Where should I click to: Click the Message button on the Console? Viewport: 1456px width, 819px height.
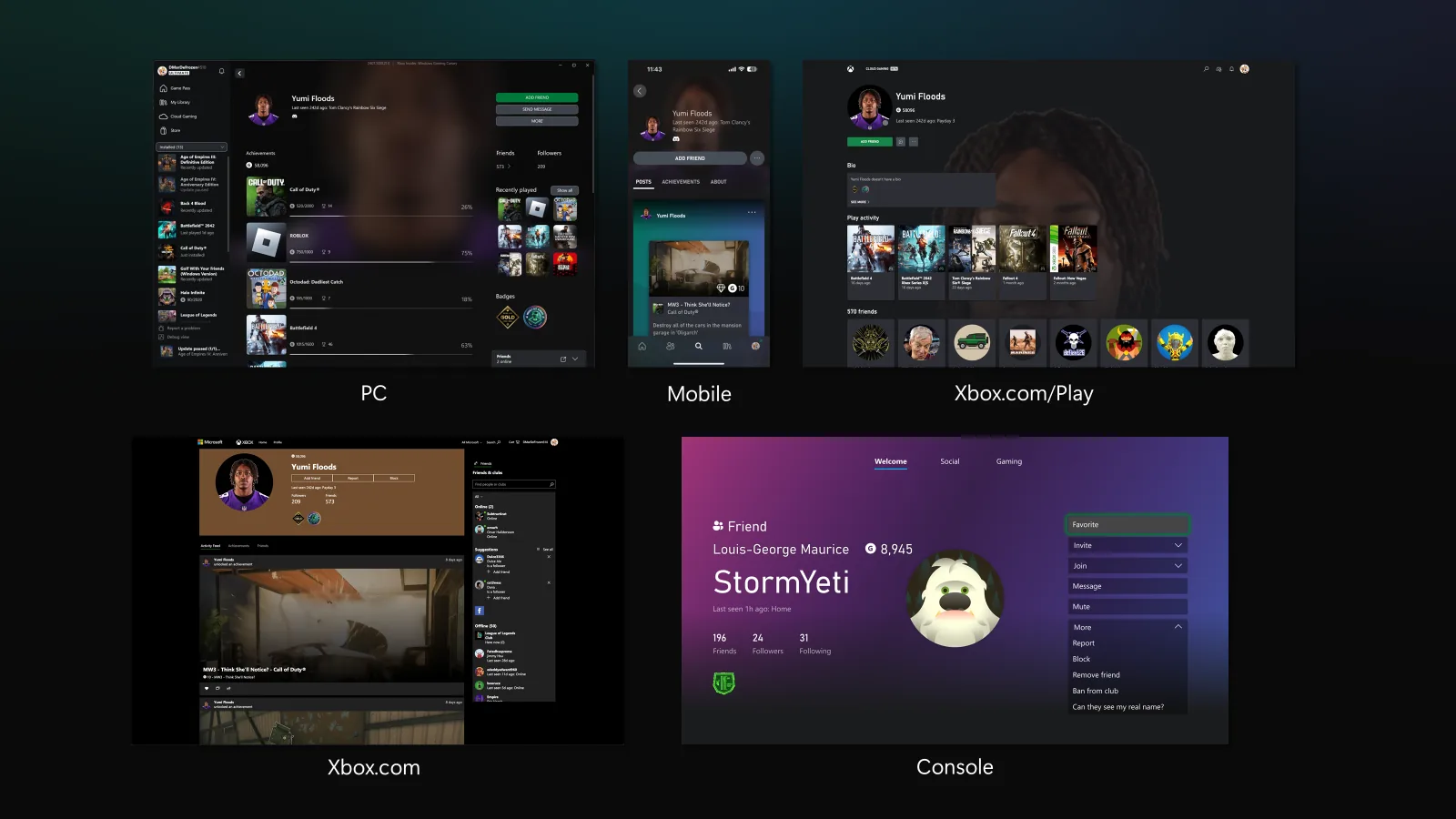point(1127,586)
